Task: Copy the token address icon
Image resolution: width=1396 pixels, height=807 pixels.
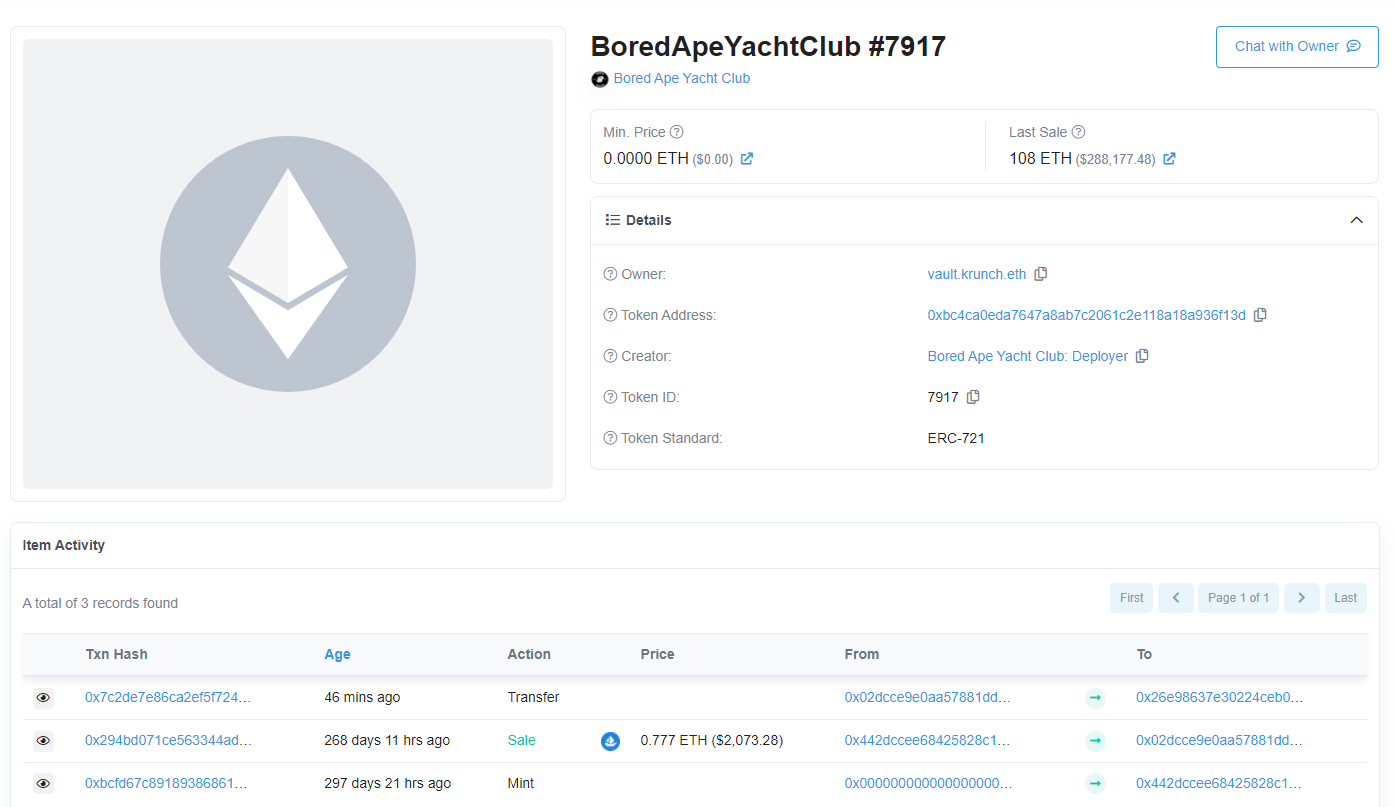Action: 1260,315
